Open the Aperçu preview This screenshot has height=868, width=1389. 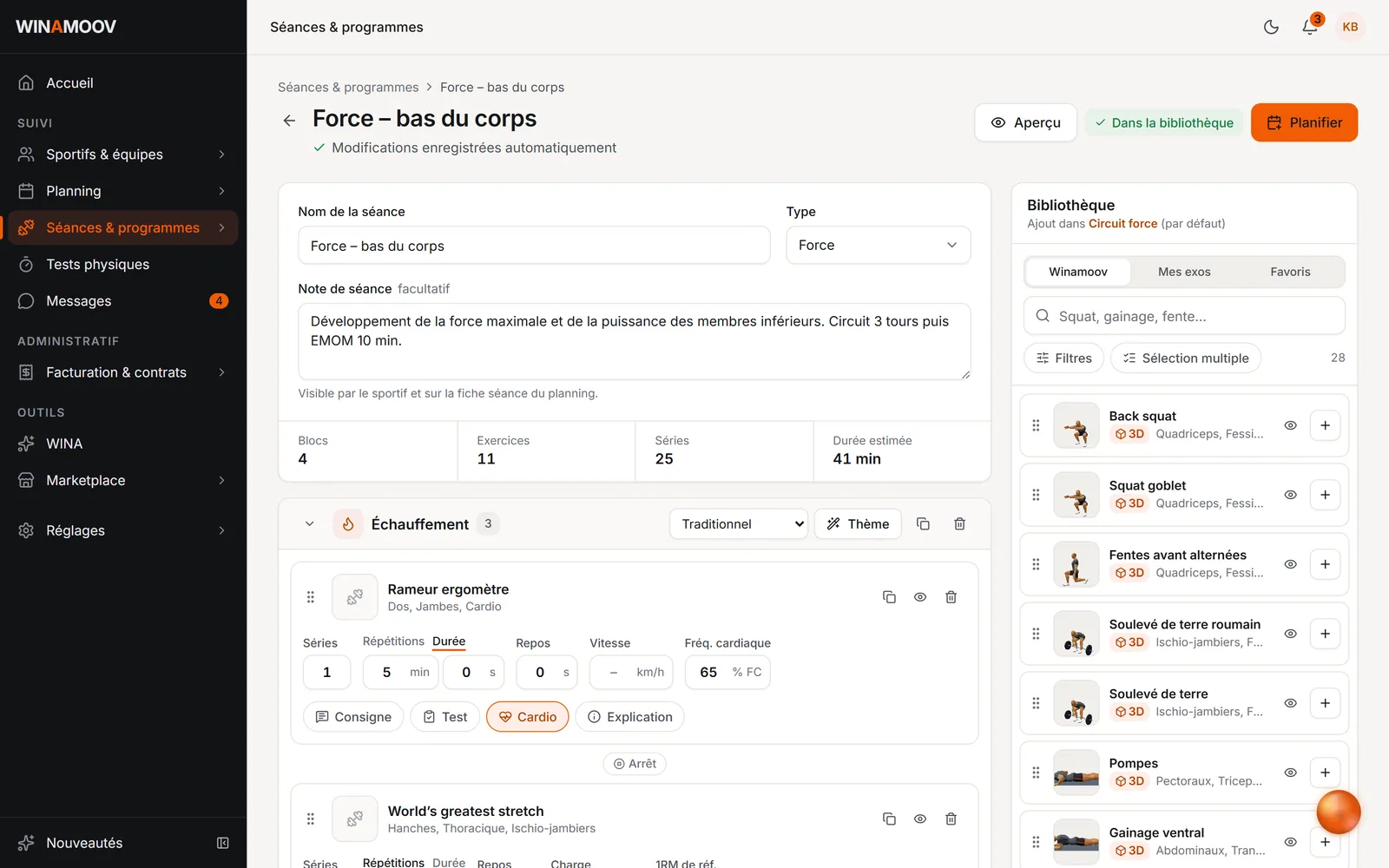coord(1025,122)
